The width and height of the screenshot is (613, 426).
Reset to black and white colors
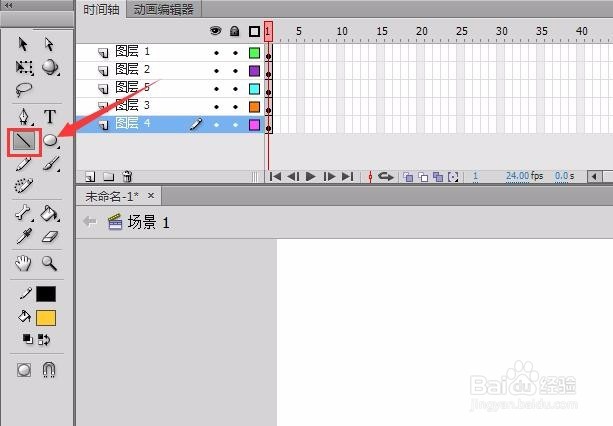pyautogui.click(x=27, y=339)
